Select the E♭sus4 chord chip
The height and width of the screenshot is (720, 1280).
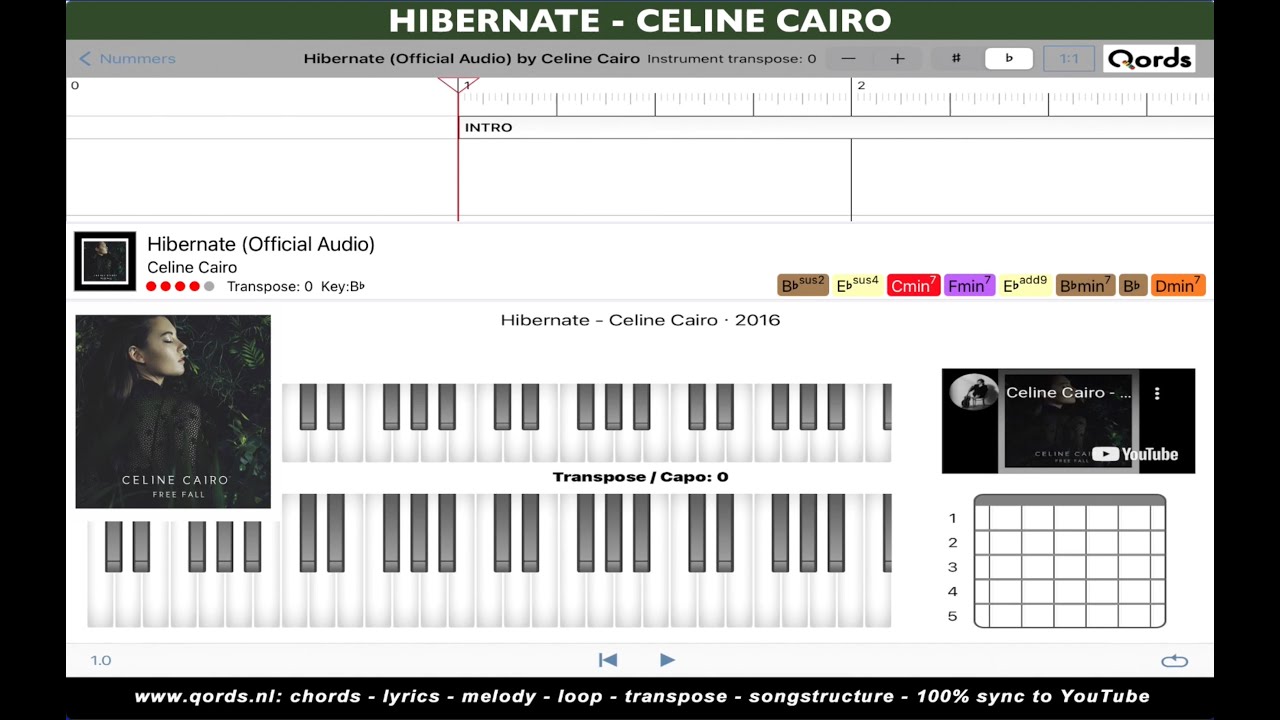click(857, 285)
